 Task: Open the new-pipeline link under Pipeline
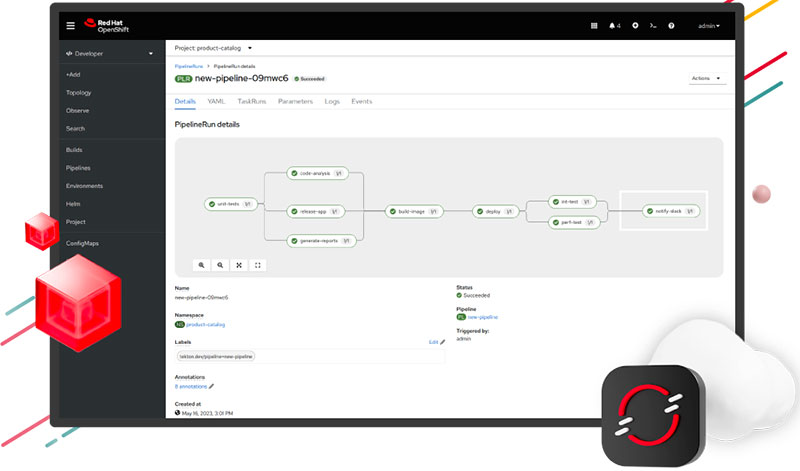point(483,317)
